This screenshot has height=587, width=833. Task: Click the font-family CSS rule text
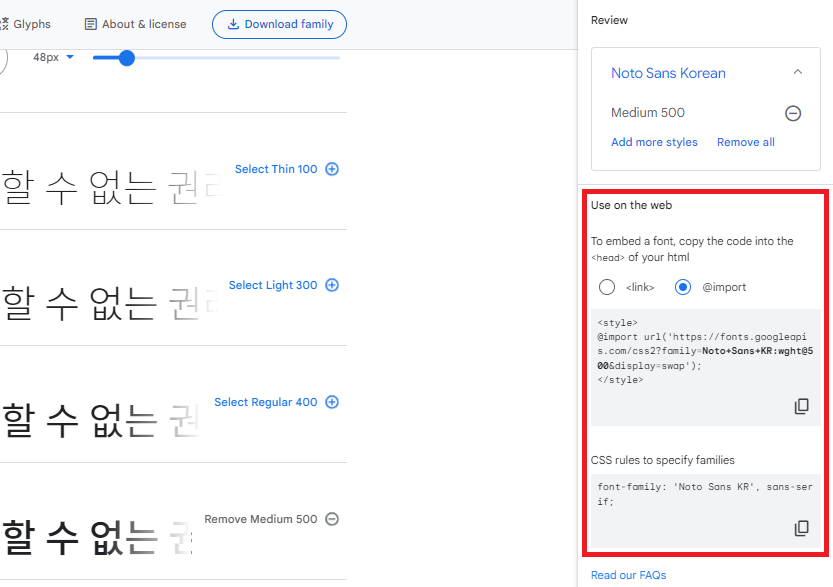point(705,494)
